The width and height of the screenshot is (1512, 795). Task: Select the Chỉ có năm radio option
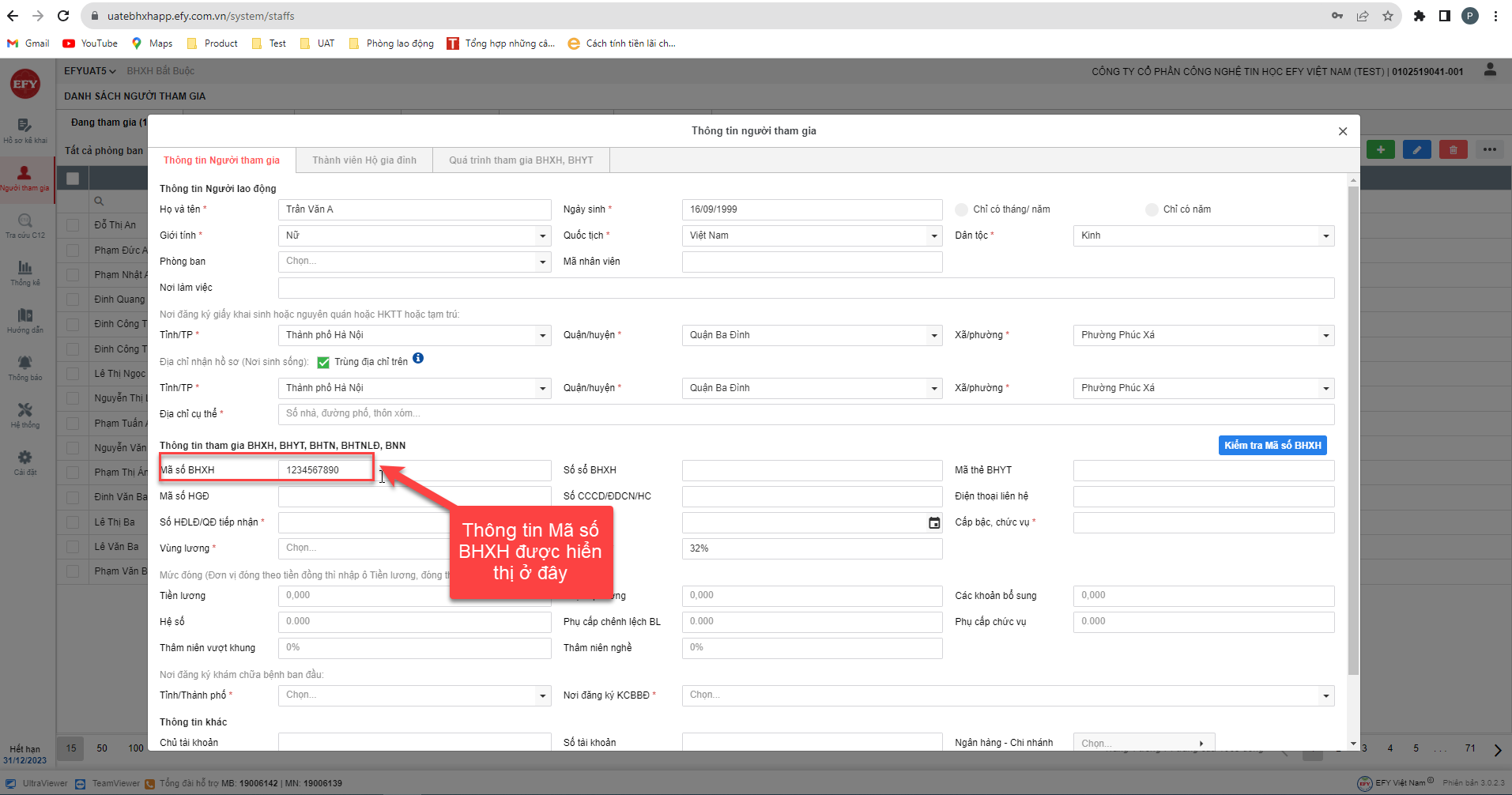tap(1152, 209)
